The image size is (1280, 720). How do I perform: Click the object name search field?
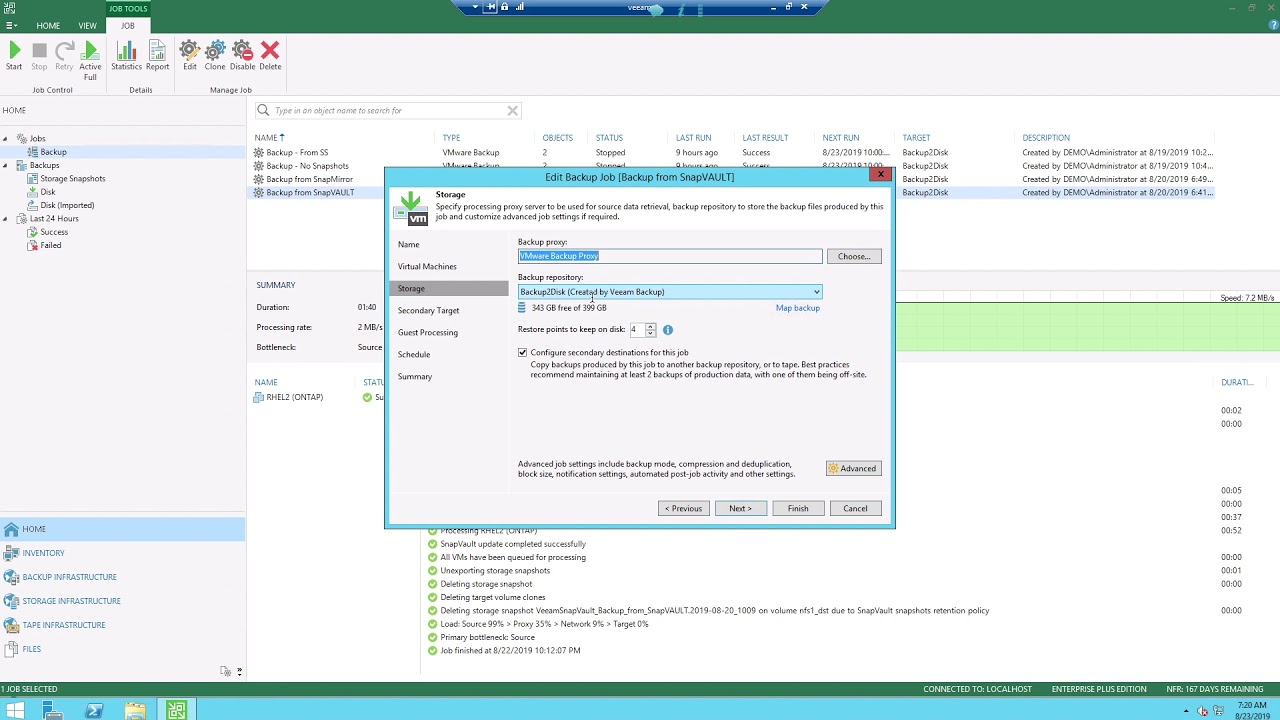point(388,111)
